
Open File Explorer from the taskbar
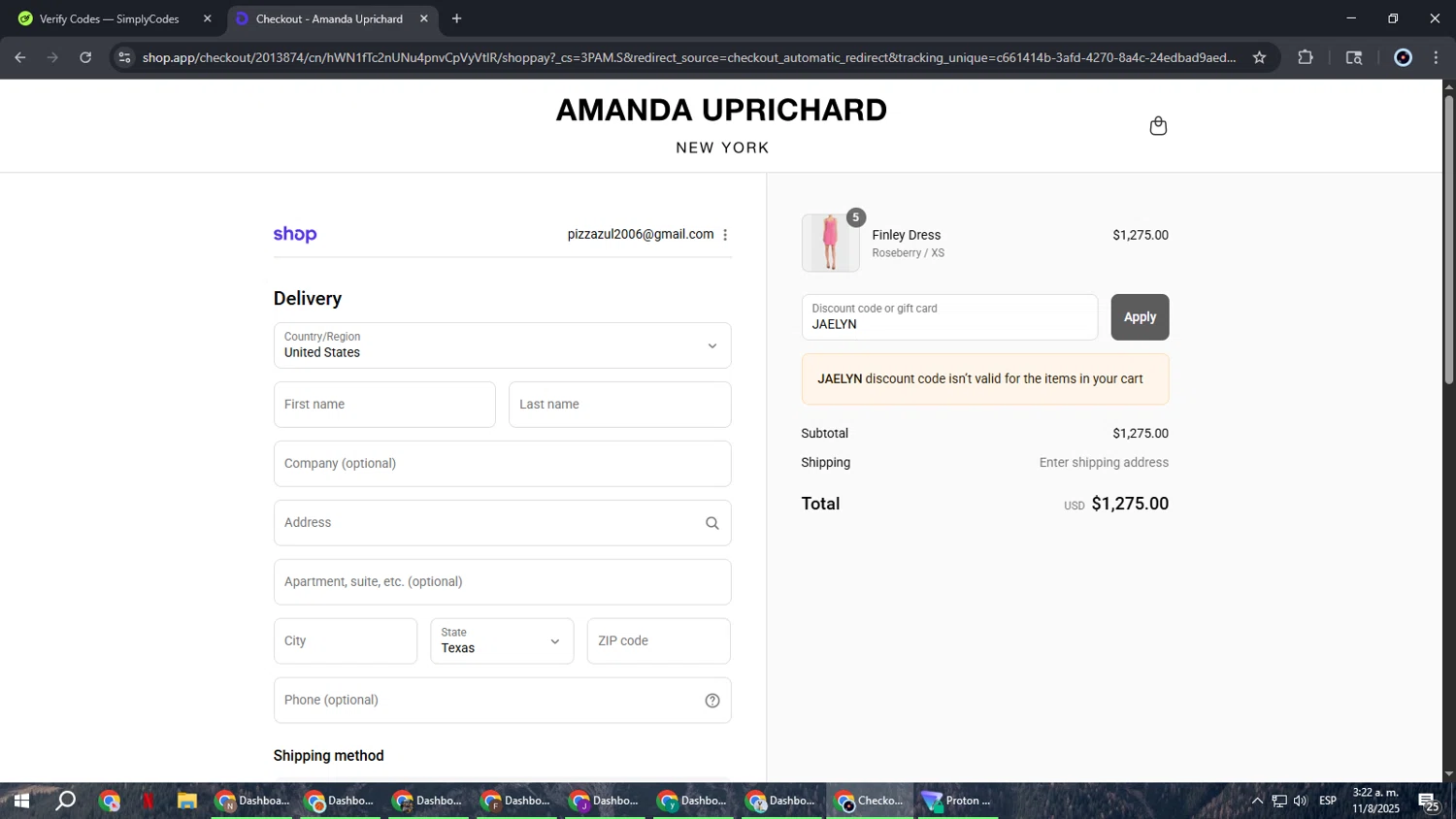pos(187,801)
